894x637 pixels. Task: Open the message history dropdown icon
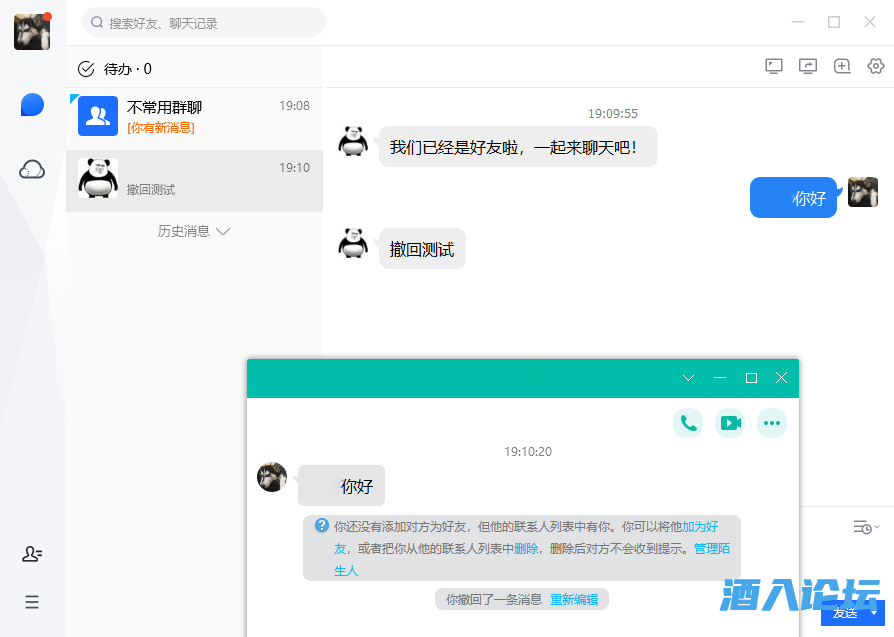865,527
